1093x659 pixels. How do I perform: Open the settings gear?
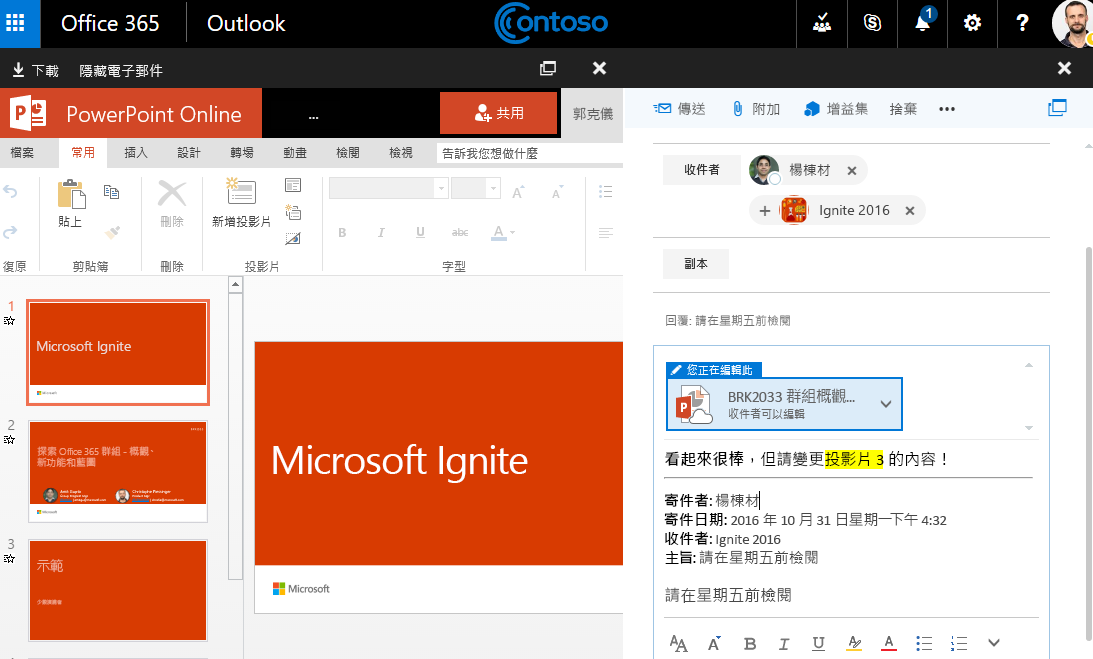[972, 23]
